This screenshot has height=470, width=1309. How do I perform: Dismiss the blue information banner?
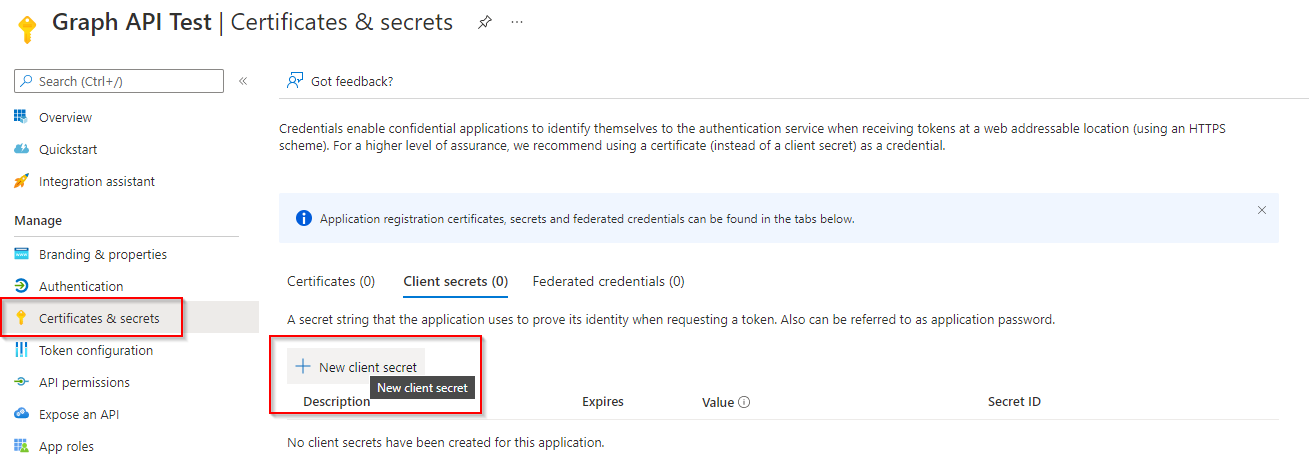coord(1262,210)
